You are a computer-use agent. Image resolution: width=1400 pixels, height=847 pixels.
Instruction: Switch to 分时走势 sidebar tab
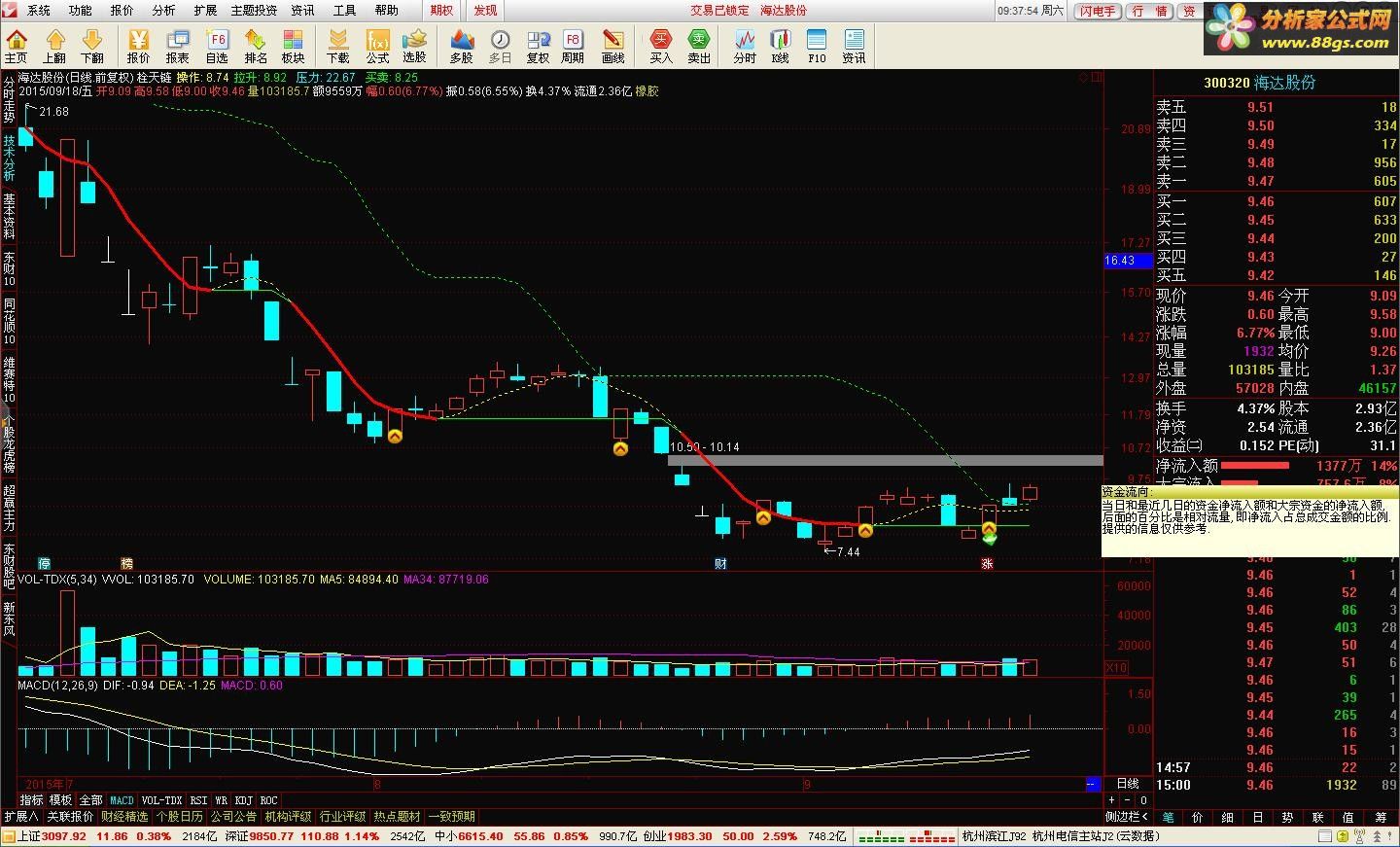pos(9,98)
